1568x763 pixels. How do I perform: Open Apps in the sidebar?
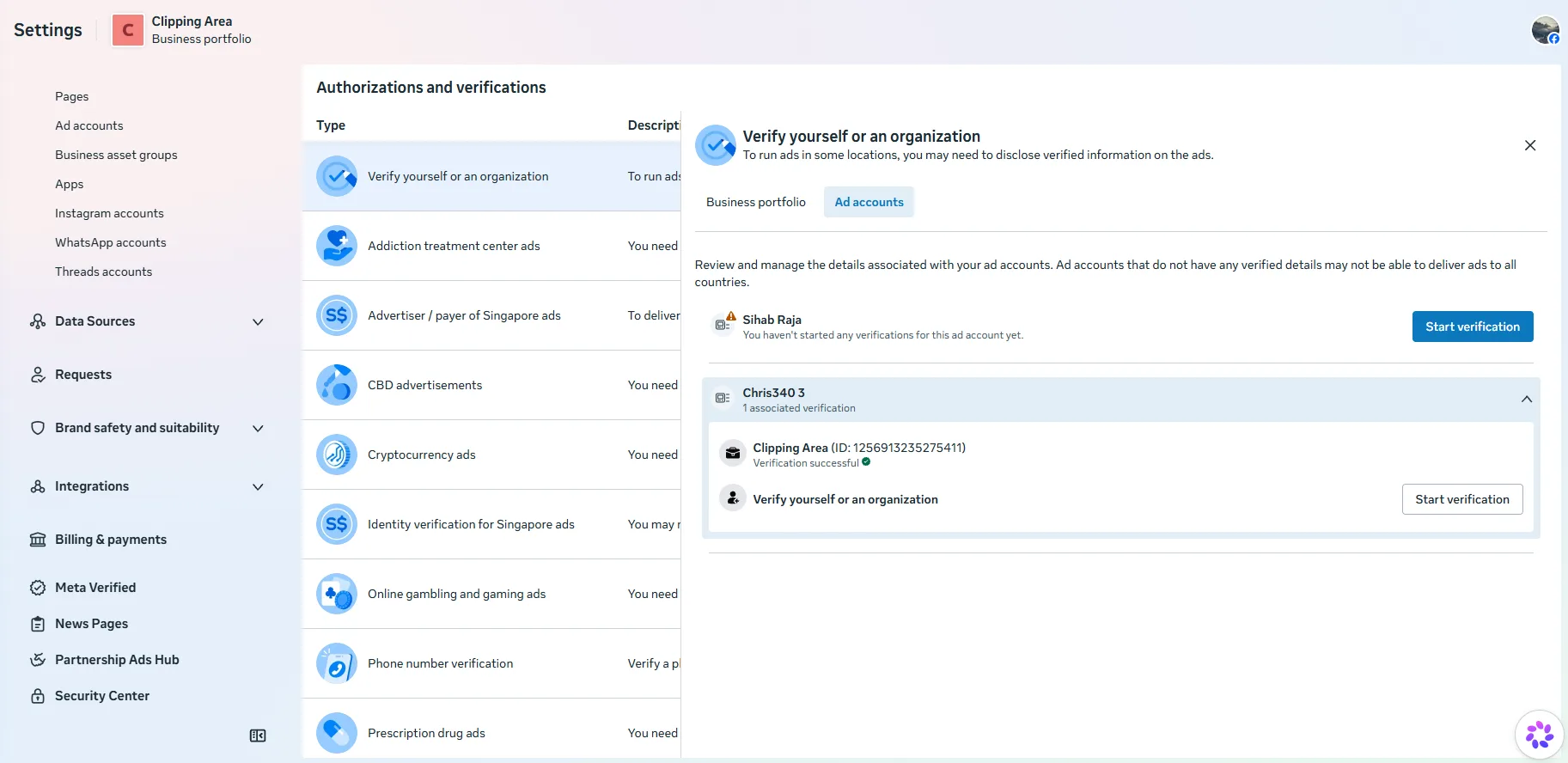click(x=70, y=184)
